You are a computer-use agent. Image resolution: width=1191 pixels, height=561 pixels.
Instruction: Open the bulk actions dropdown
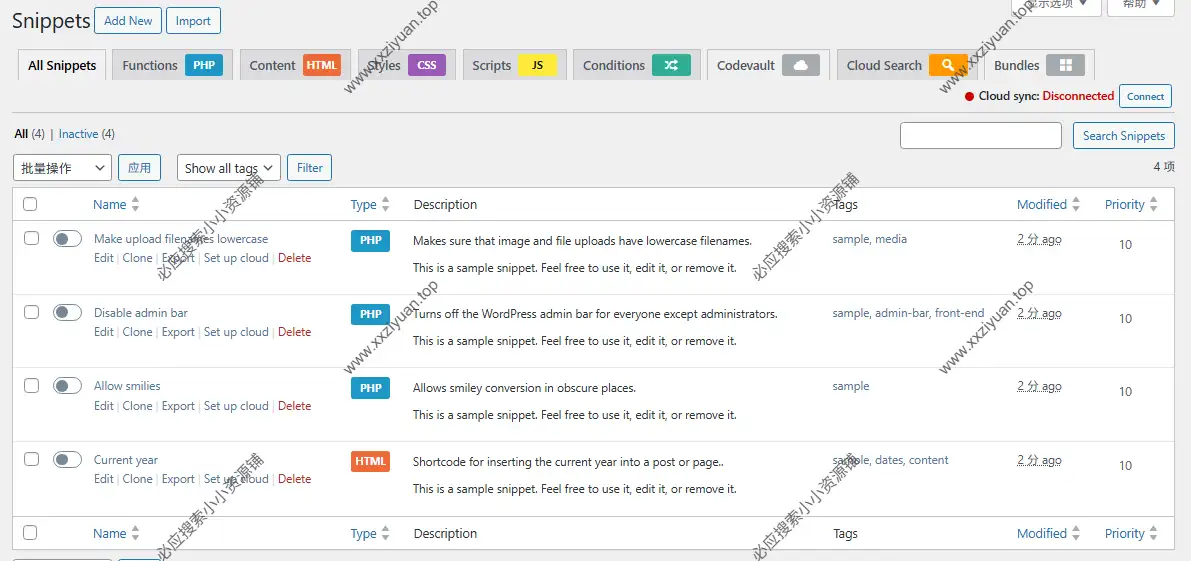[x=62, y=168]
